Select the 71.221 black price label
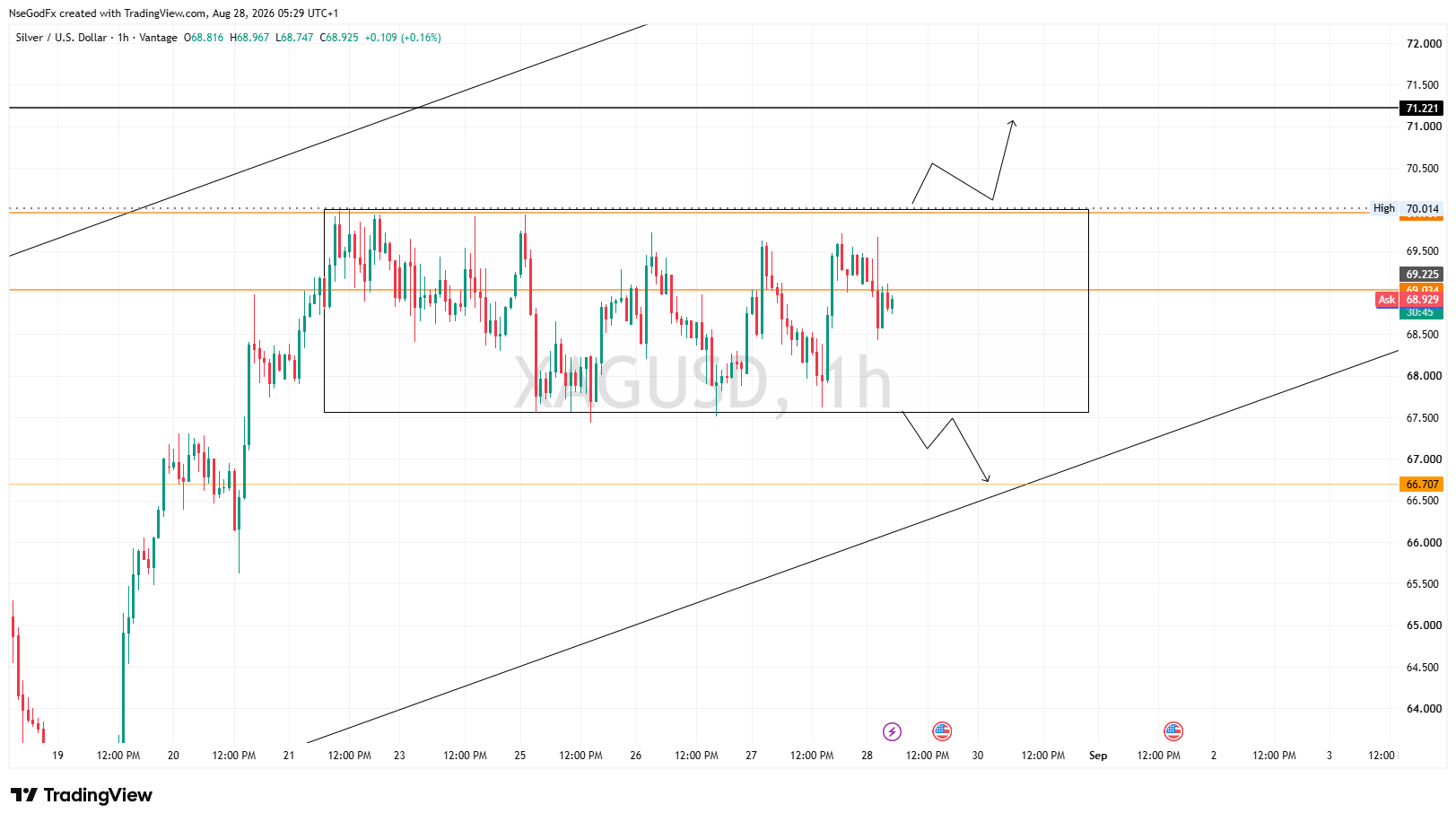Viewport: 1456px width, 822px height. (x=1422, y=109)
